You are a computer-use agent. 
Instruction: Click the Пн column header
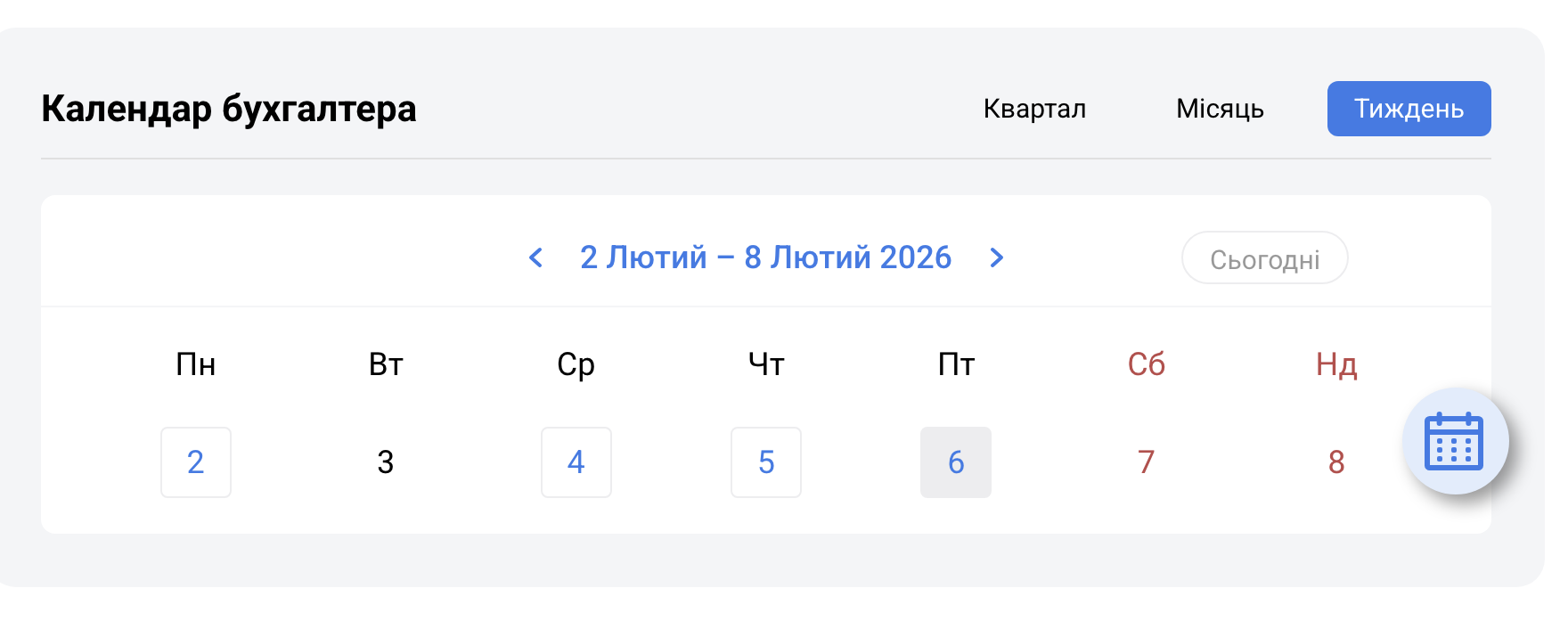(195, 364)
